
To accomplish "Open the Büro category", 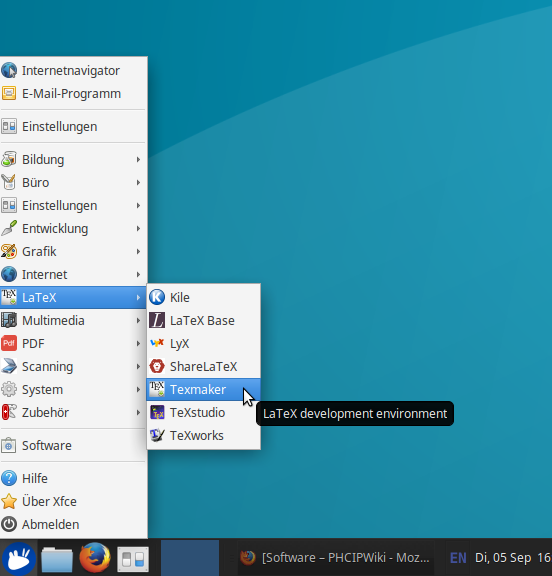I will click(73, 182).
